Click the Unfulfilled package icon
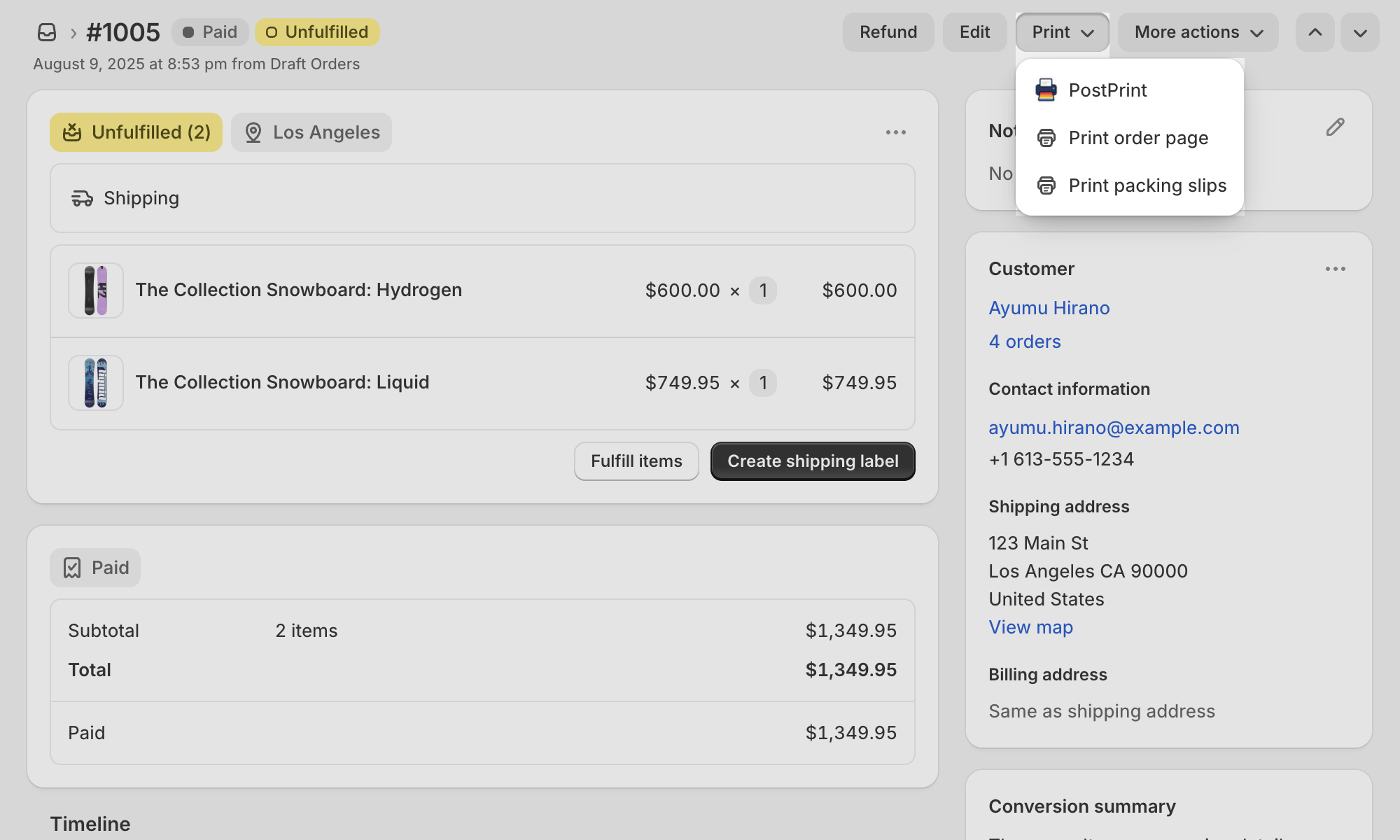 click(x=73, y=132)
